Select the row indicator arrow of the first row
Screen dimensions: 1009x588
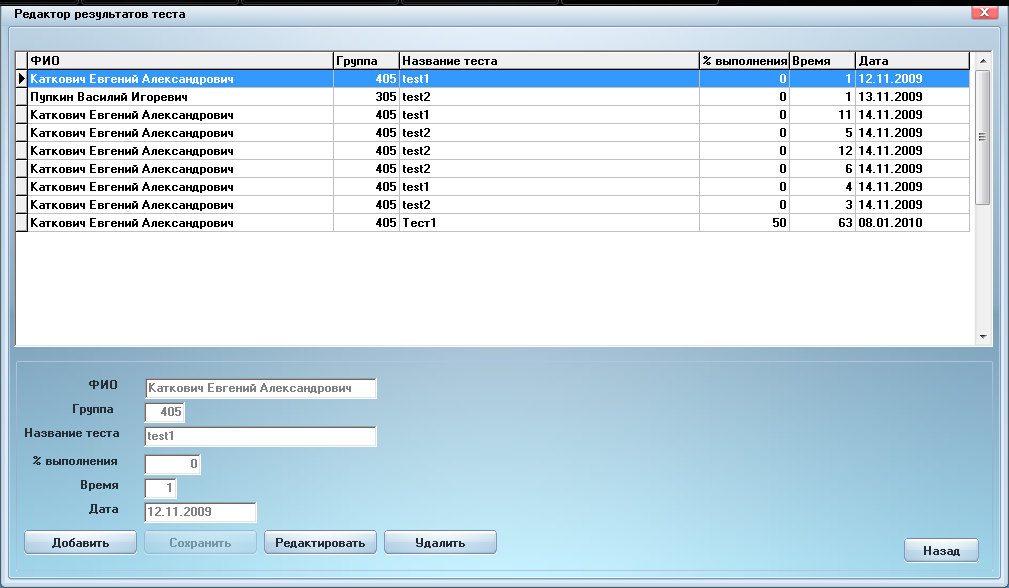tap(21, 78)
